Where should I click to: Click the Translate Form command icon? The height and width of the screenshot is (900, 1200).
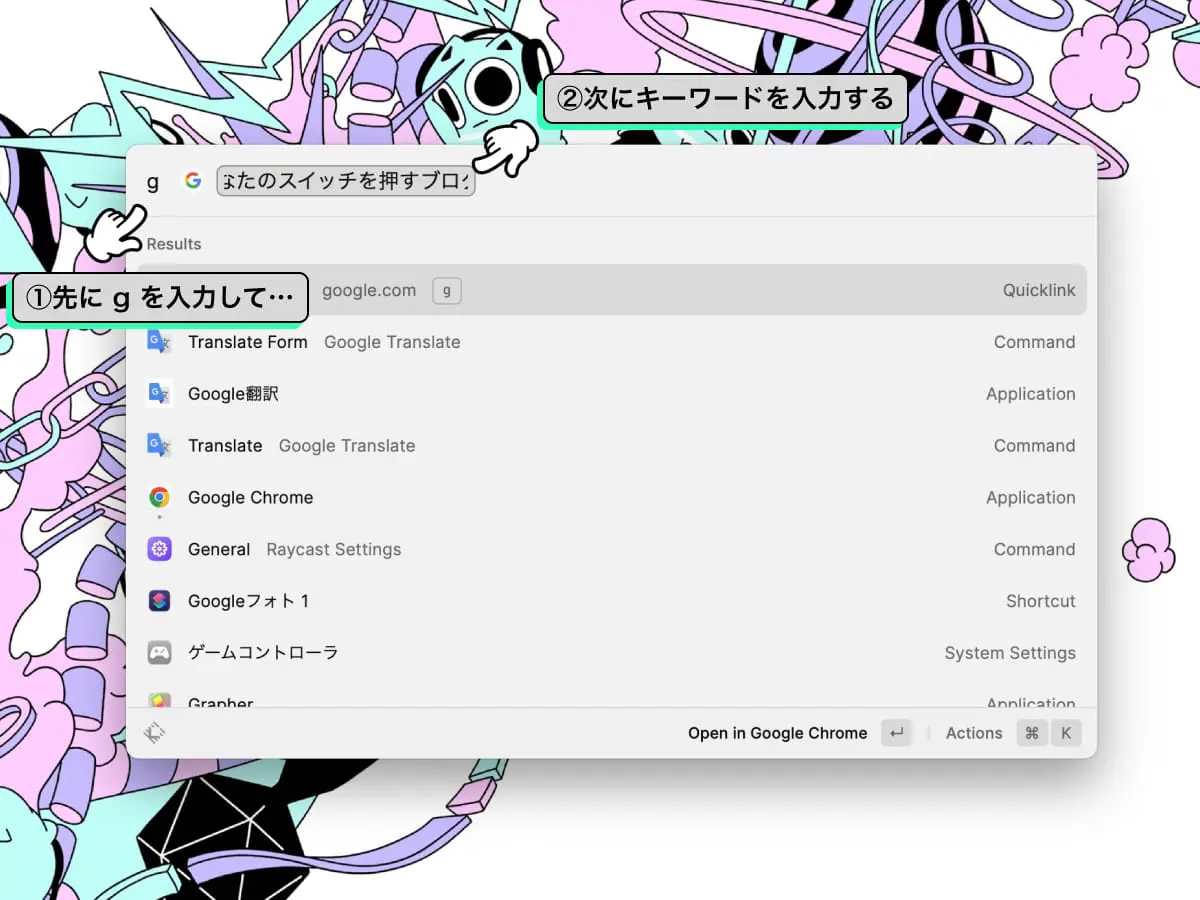[x=159, y=342]
